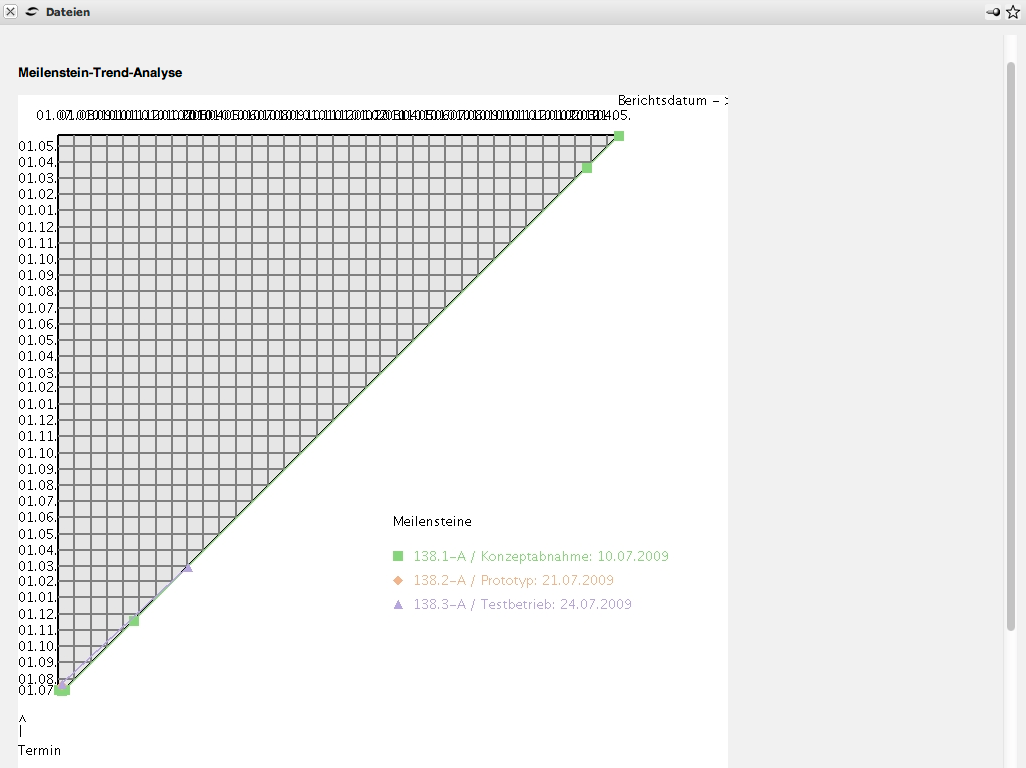Click the upper purple triangle marker on the diagonal
Viewport: 1026px width, 768px height.
pos(188,568)
